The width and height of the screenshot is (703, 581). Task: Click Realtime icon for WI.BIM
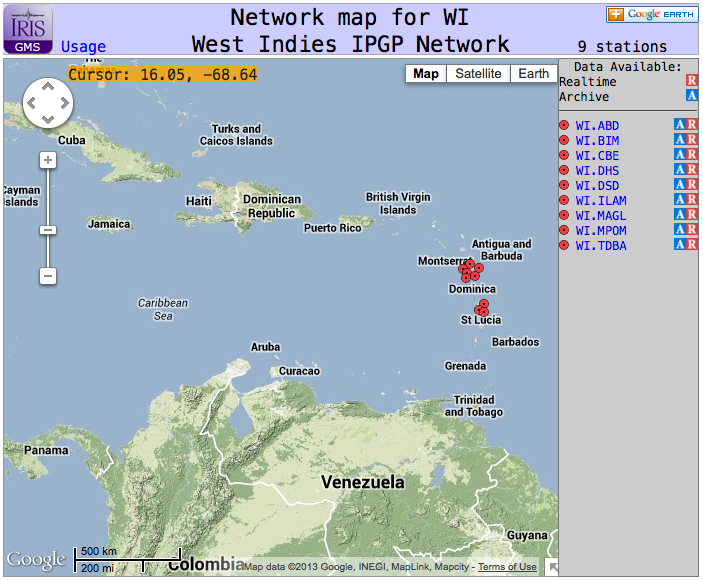(x=692, y=139)
